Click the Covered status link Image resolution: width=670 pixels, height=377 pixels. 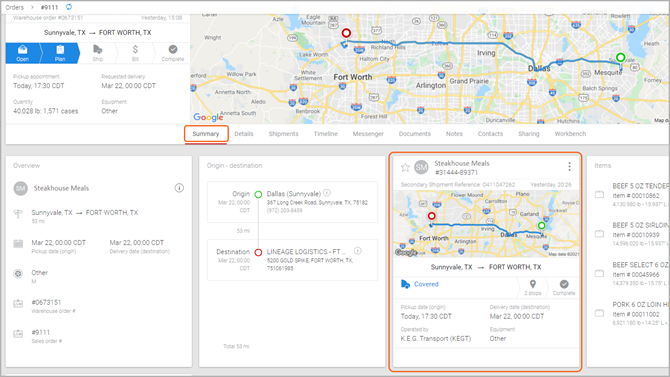click(x=426, y=284)
